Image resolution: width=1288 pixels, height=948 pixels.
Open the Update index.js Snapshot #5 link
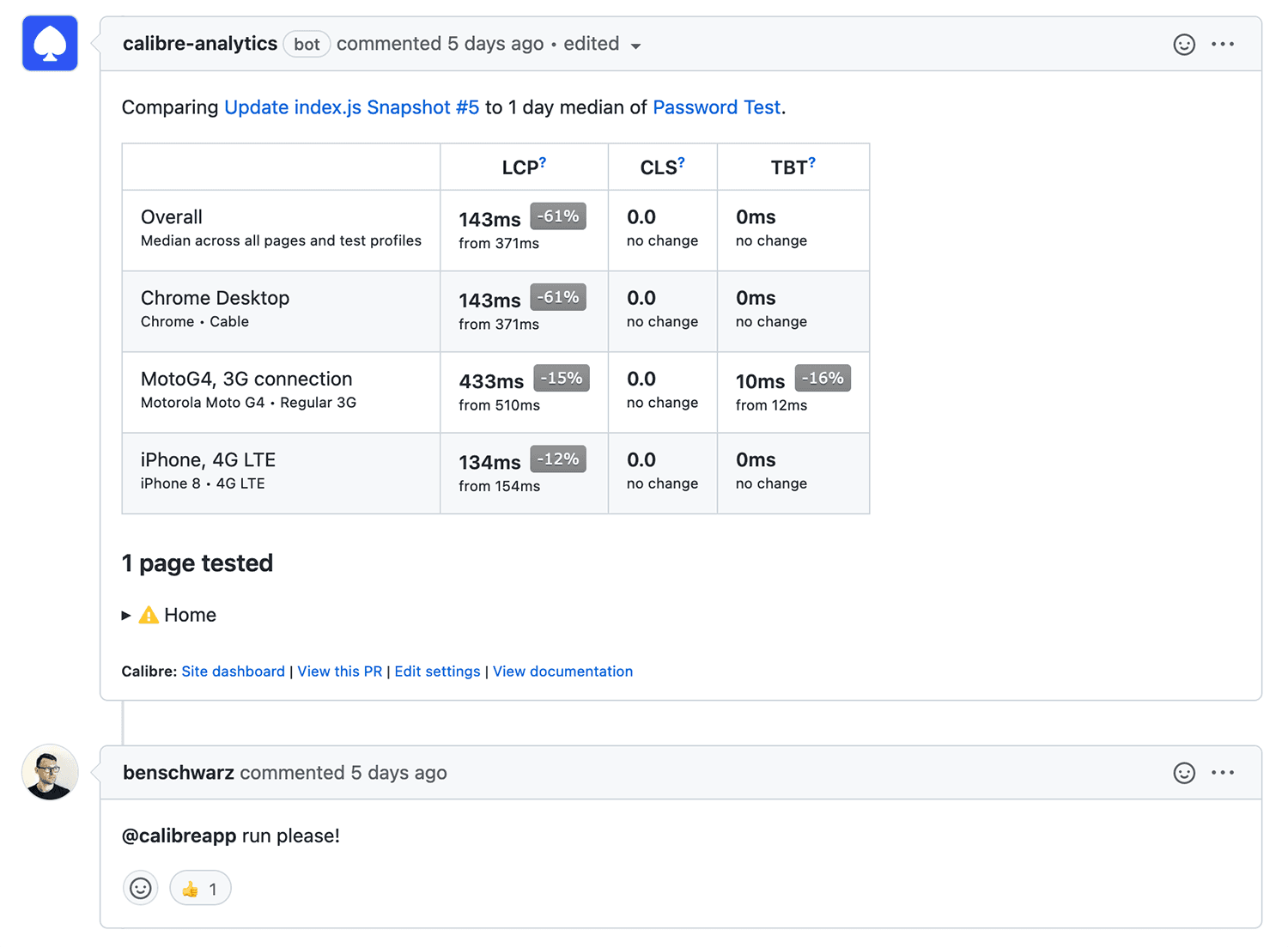point(351,106)
